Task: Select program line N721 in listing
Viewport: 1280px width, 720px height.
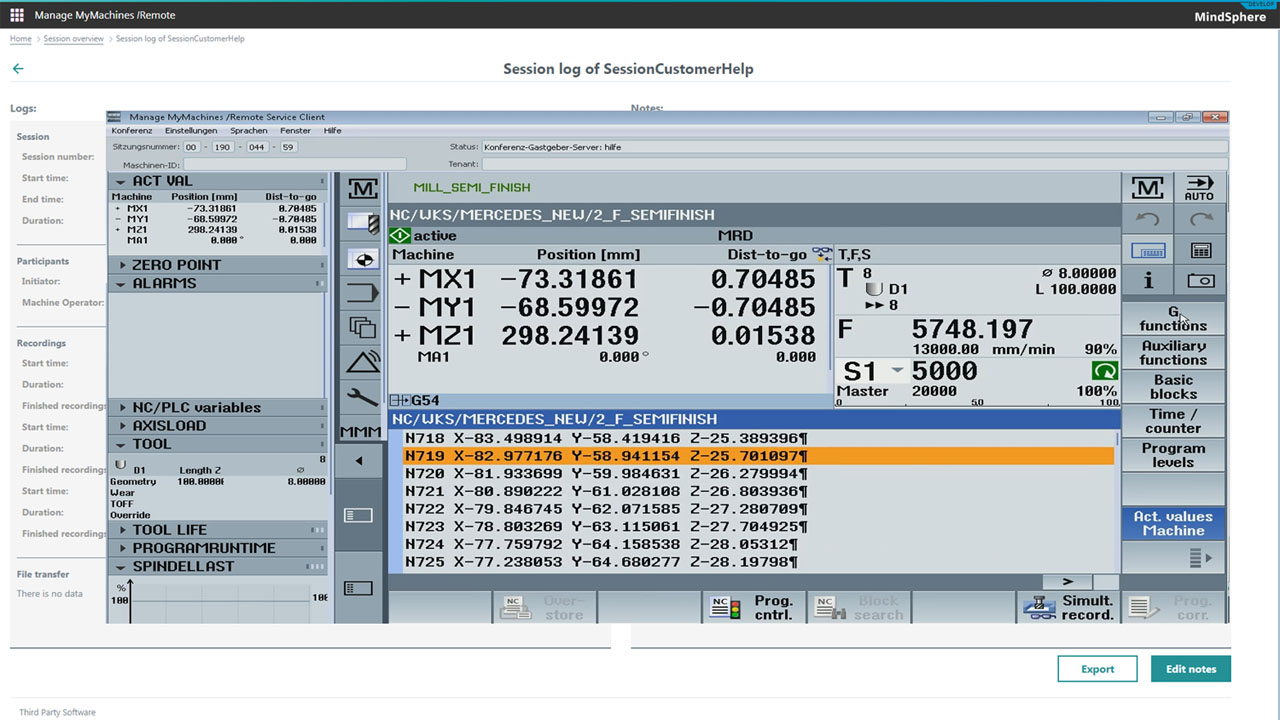Action: [606, 491]
